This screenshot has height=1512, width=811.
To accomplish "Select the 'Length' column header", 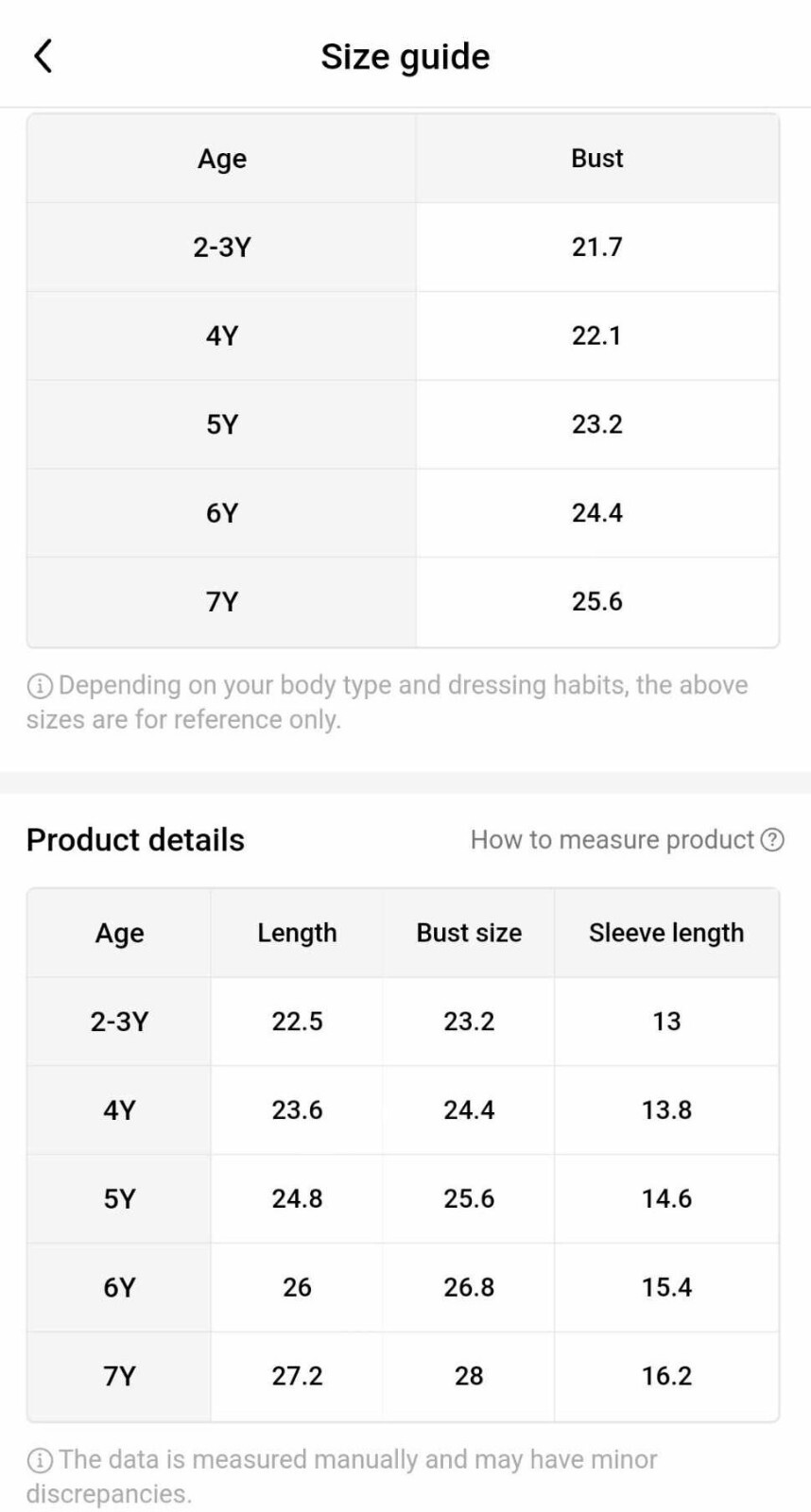I will pyautogui.click(x=297, y=933).
